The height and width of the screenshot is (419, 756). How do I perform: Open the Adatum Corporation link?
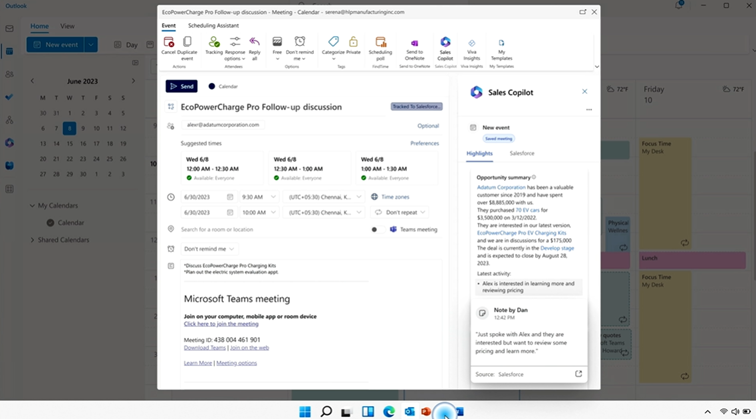click(501, 187)
